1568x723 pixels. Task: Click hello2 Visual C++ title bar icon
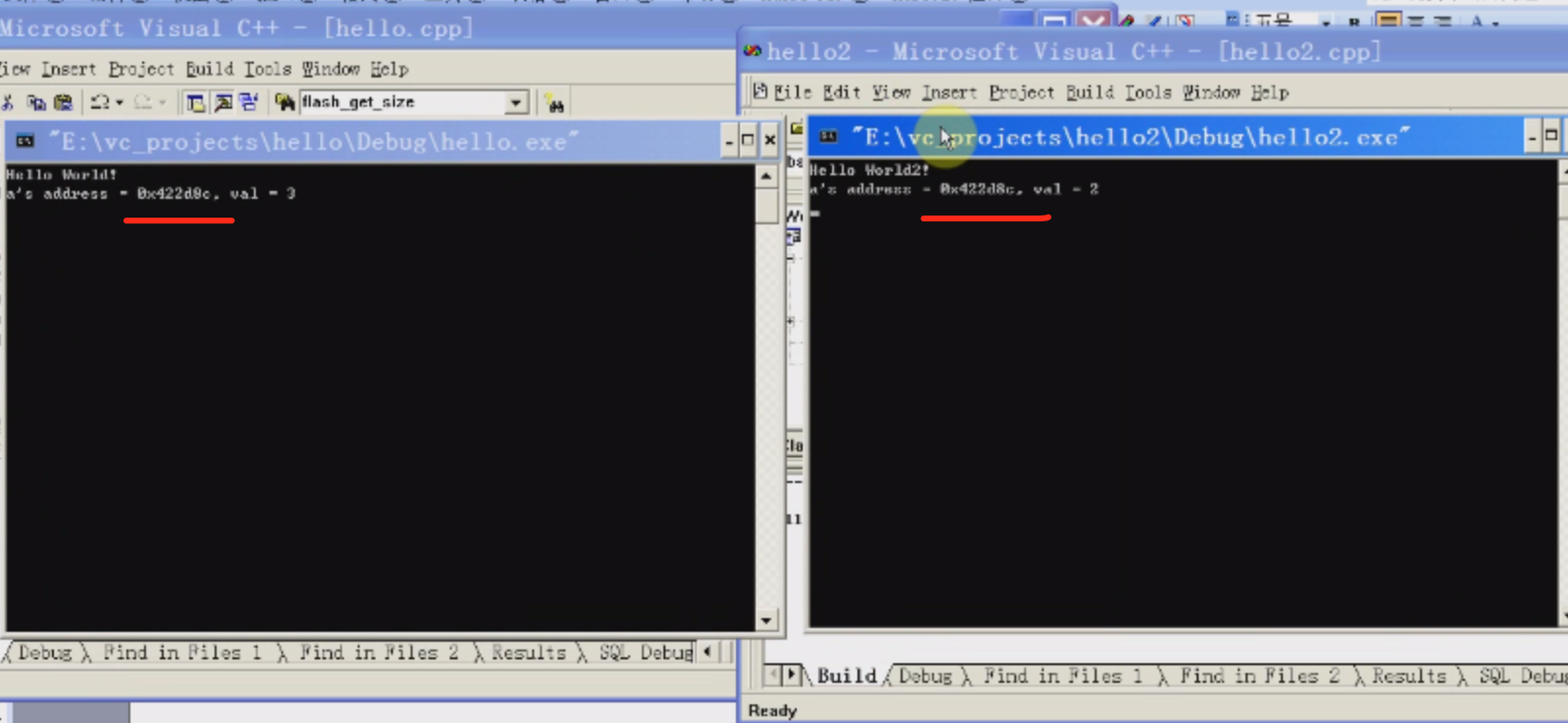[753, 51]
